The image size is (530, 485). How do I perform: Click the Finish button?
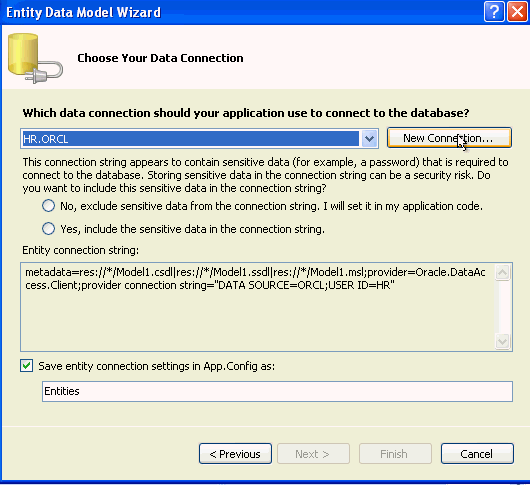pyautogui.click(x=395, y=454)
